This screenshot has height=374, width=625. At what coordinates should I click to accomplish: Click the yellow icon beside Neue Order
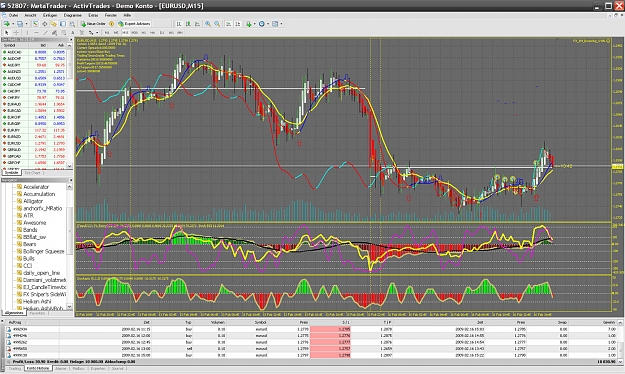111,24
